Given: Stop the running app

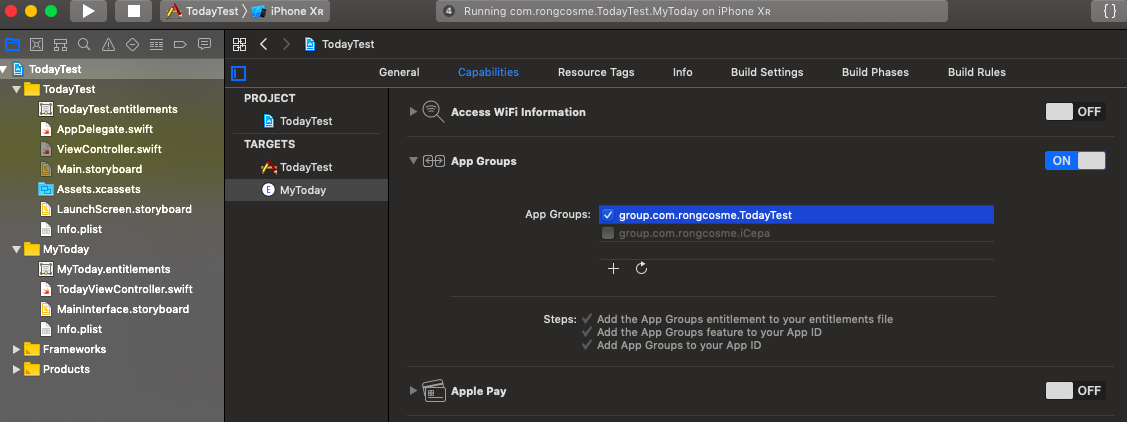Looking at the screenshot, I should coord(133,11).
